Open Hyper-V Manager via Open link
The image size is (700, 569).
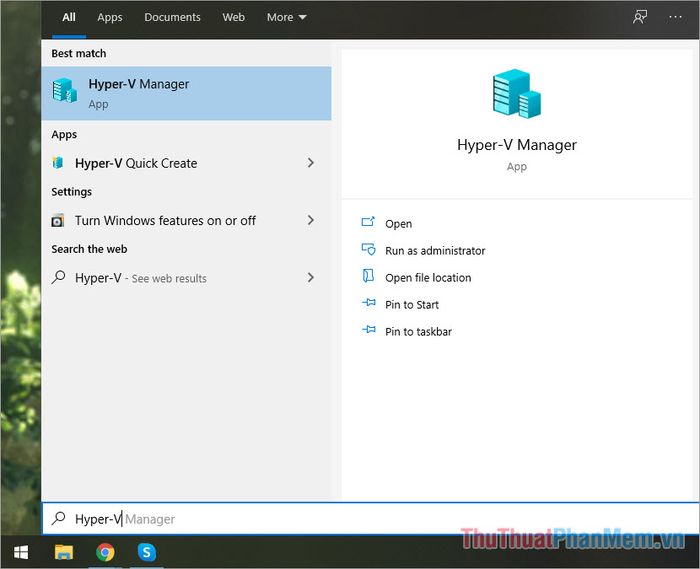398,224
